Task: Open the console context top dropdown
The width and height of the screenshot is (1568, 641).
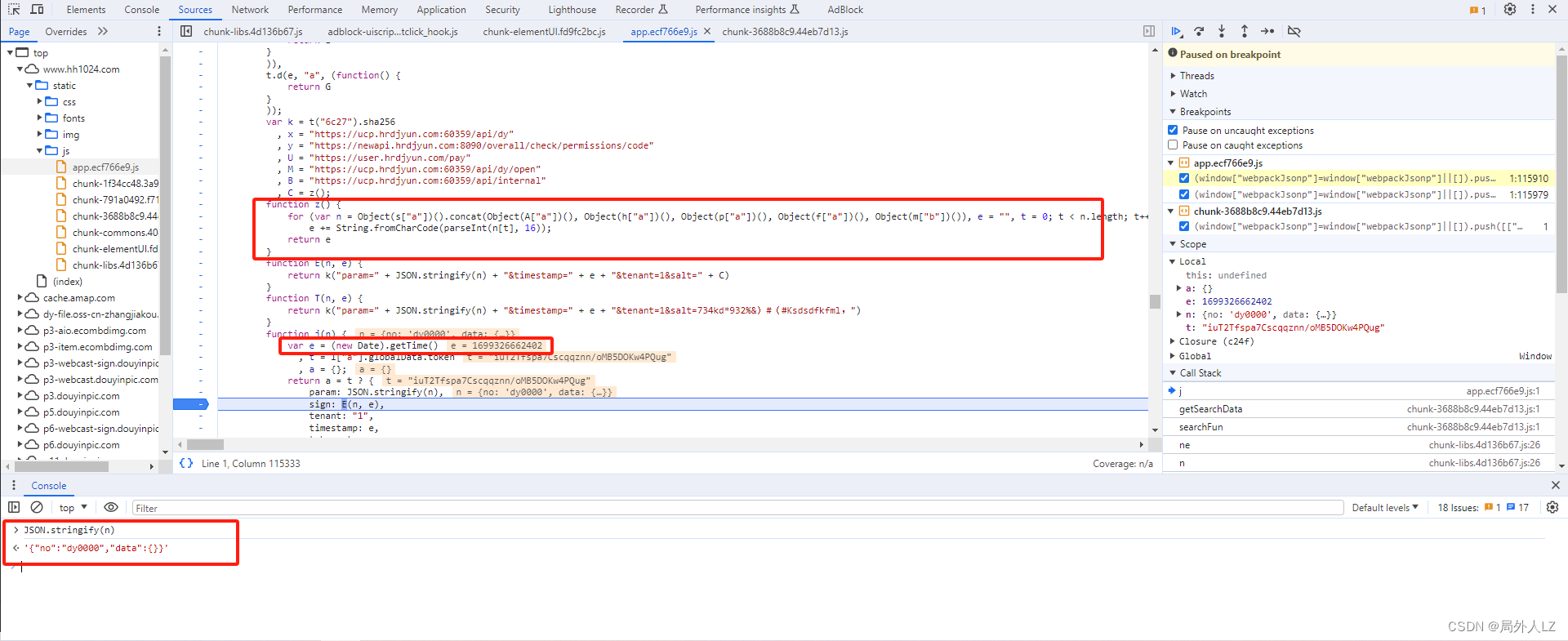Action: pos(73,507)
